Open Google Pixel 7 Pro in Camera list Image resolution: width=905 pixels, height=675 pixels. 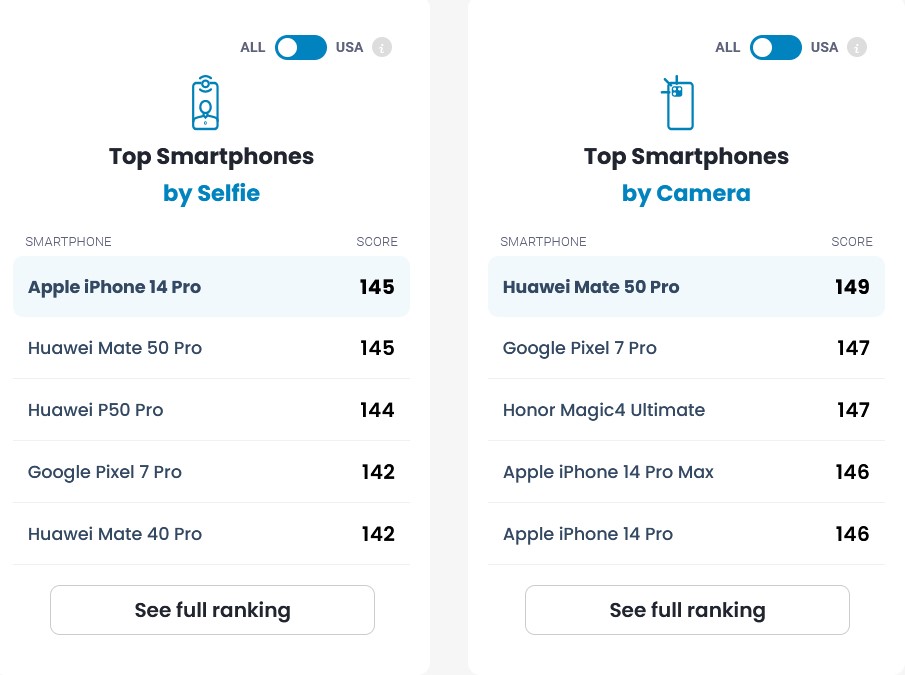[x=580, y=348]
